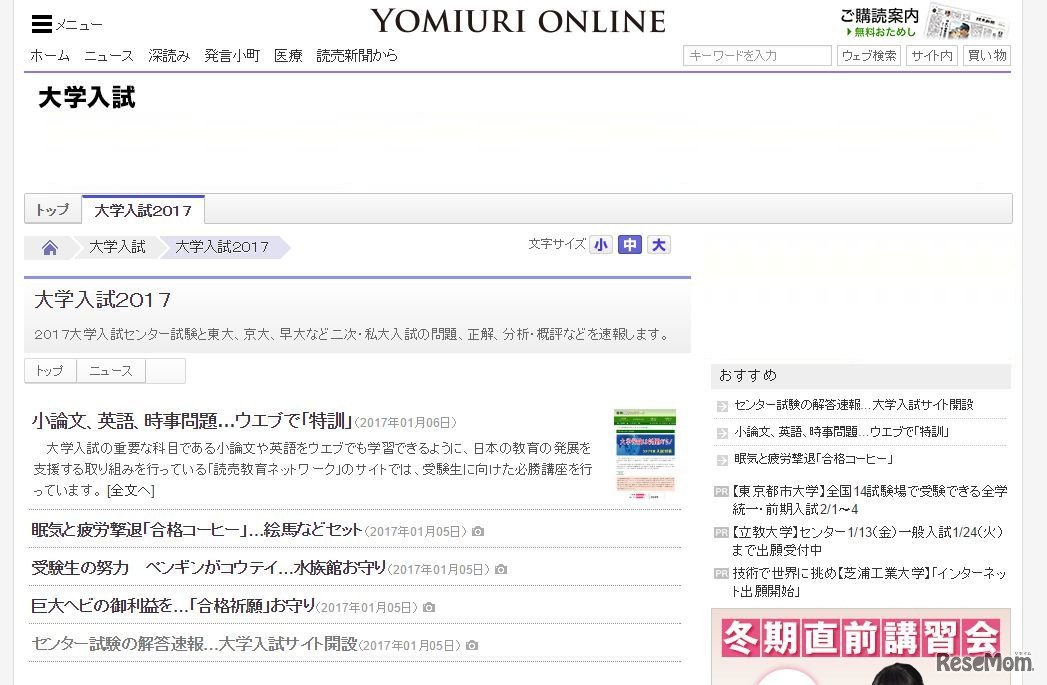Open article センター試験の解答速報…大学入試サイト開設 in list
The width and height of the screenshot is (1047, 685).
pos(194,644)
